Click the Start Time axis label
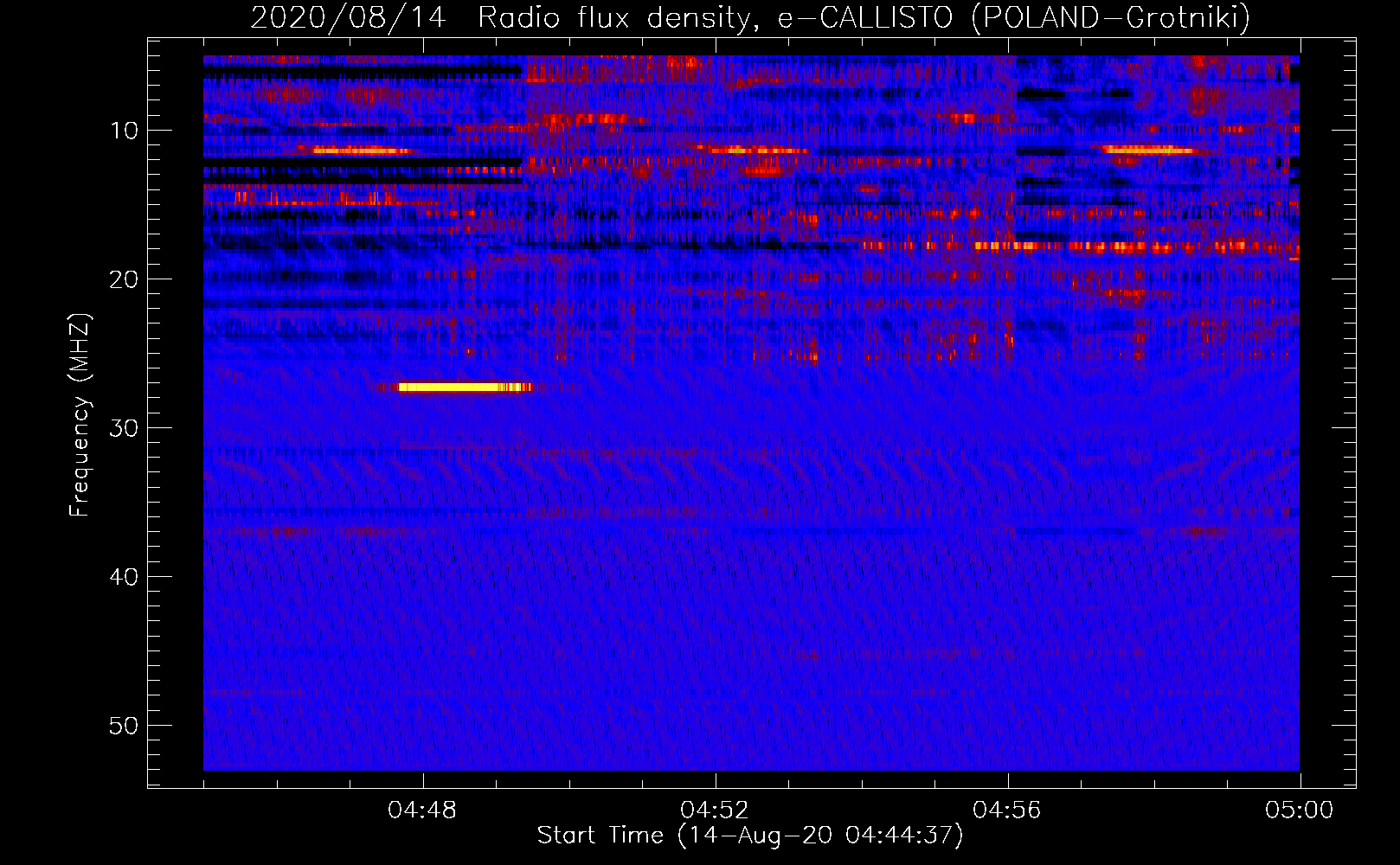 (x=750, y=836)
